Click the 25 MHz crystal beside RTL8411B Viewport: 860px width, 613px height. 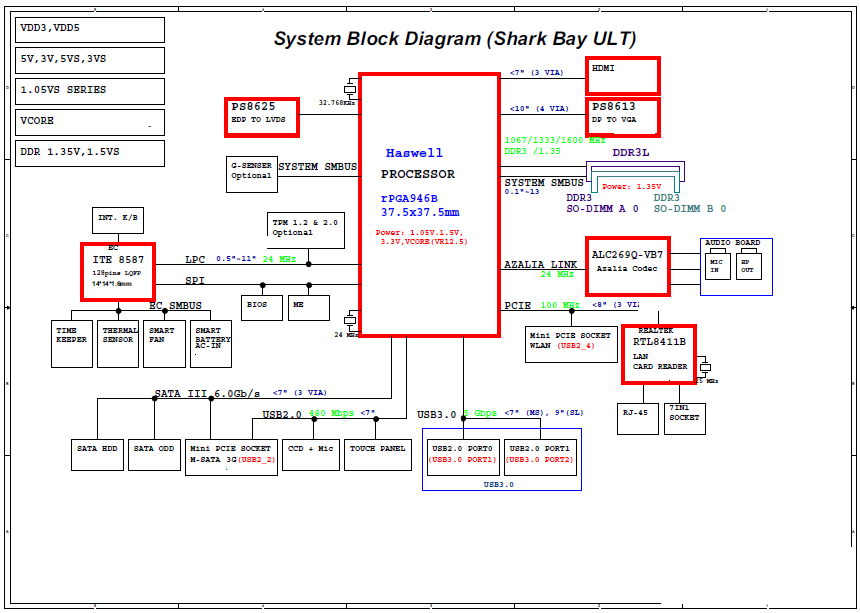pos(705,367)
